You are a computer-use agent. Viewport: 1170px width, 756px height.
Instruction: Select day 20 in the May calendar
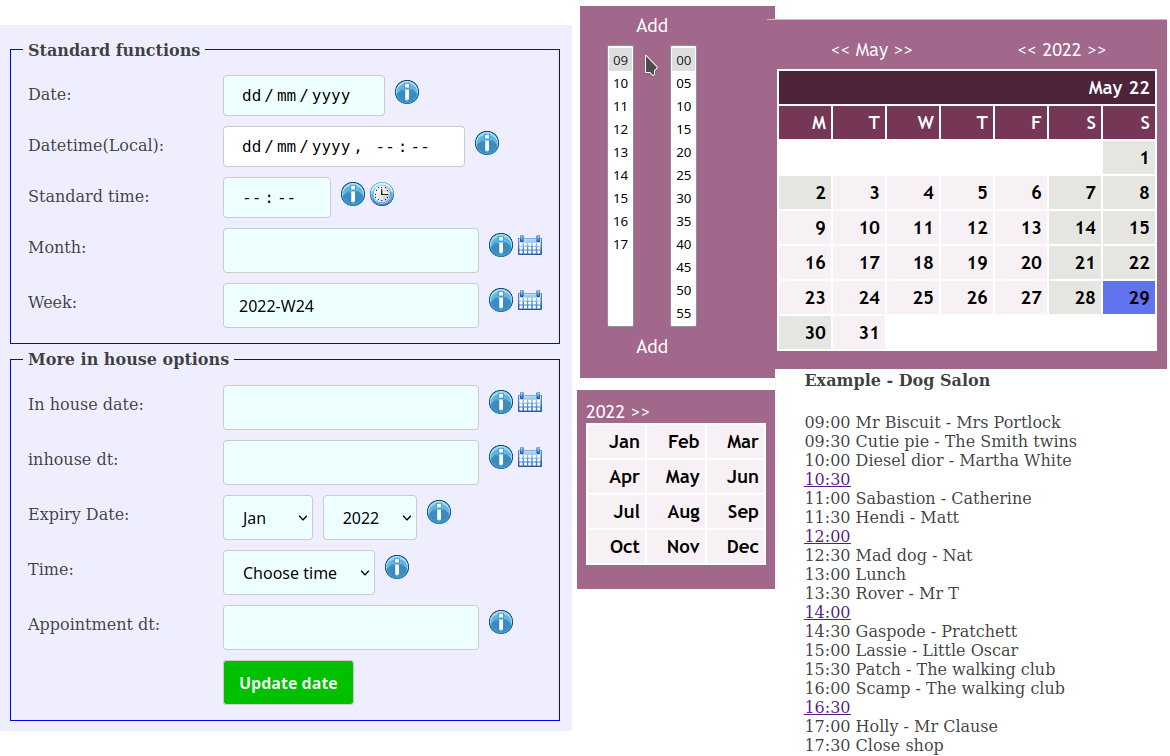tap(1021, 263)
